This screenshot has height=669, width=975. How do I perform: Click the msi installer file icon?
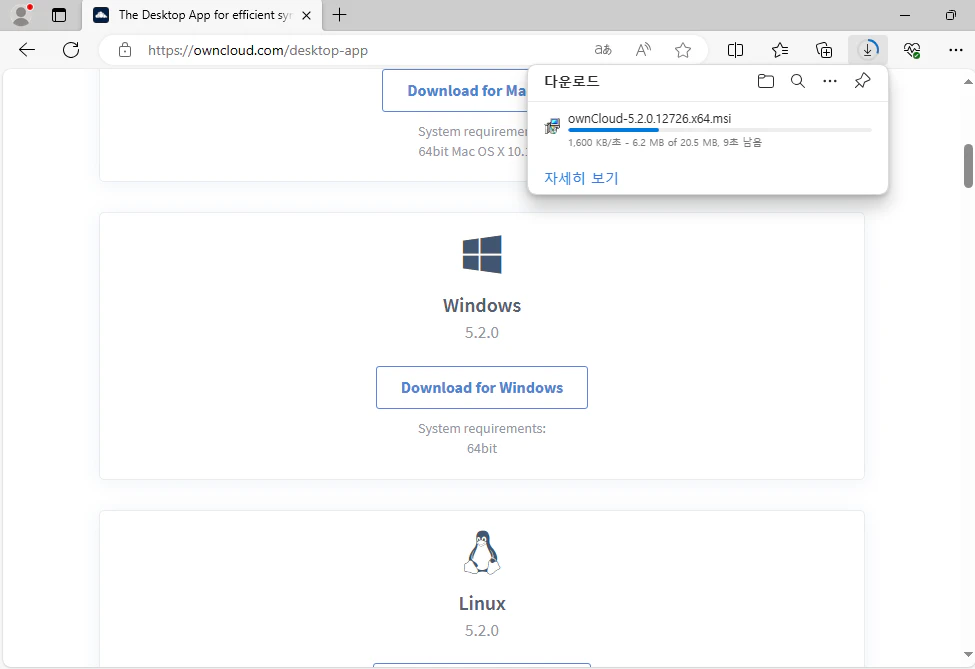coord(552,126)
